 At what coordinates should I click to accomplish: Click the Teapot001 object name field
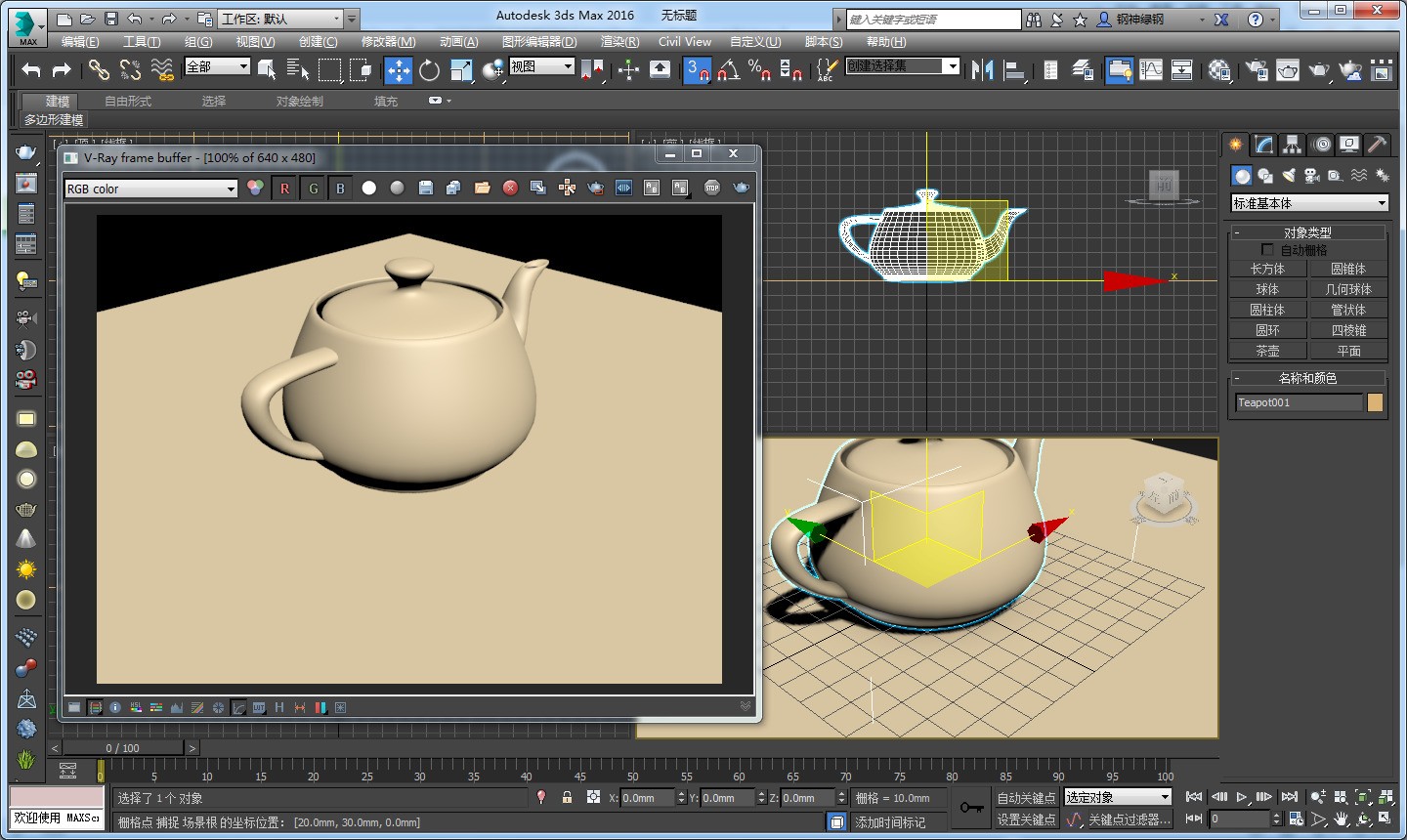point(1299,402)
